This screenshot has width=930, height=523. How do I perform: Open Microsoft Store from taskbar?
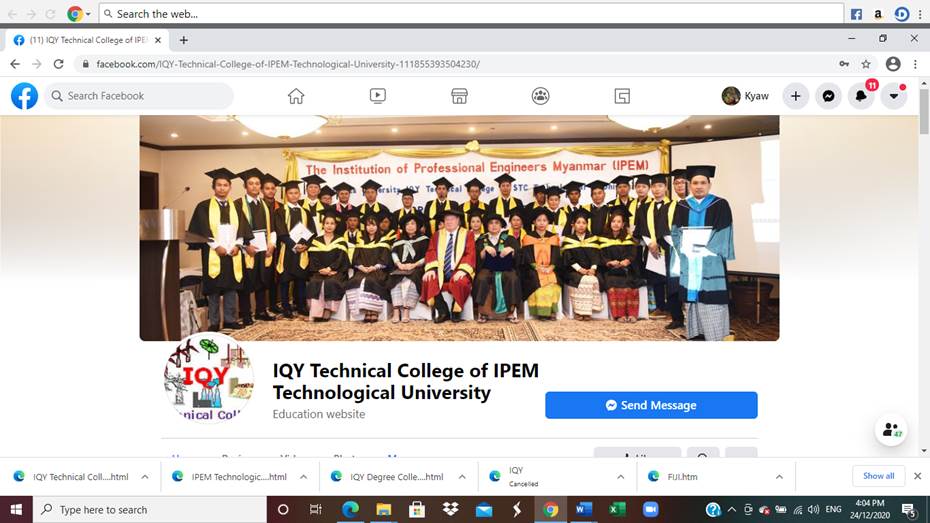(x=417, y=509)
